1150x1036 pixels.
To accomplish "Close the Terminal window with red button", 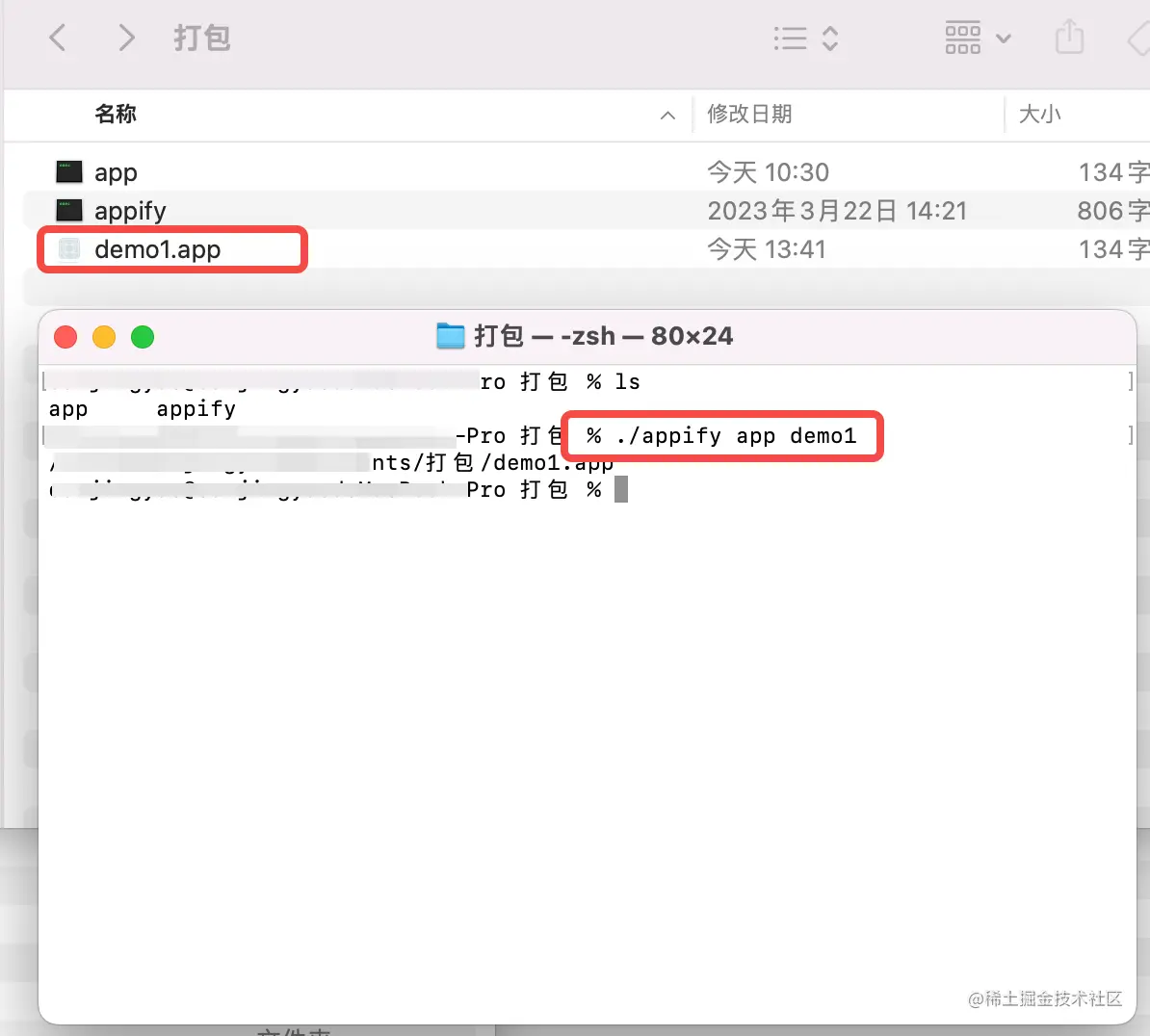I will [66, 337].
